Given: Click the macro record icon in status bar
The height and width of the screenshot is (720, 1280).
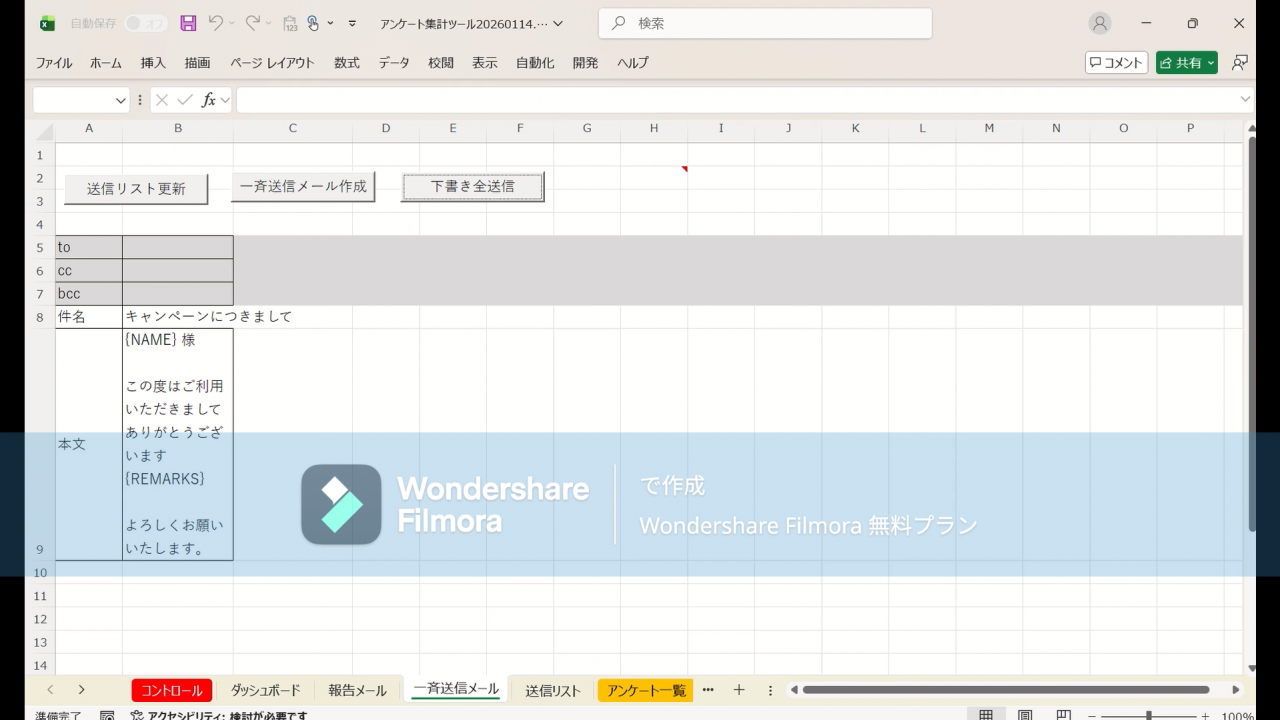Looking at the screenshot, I should coord(107,715).
